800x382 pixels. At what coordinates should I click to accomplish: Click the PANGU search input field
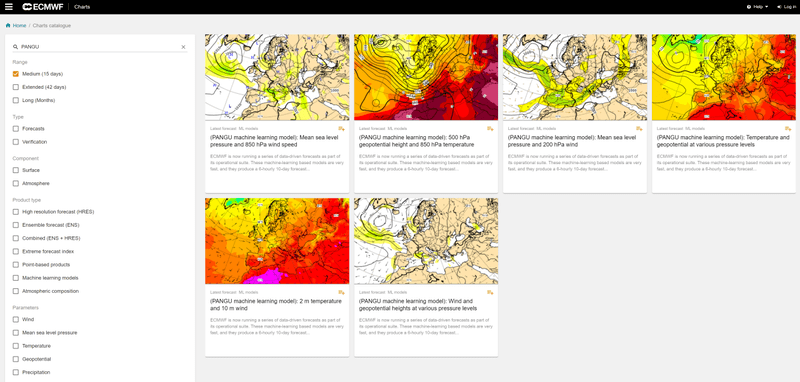coord(99,47)
